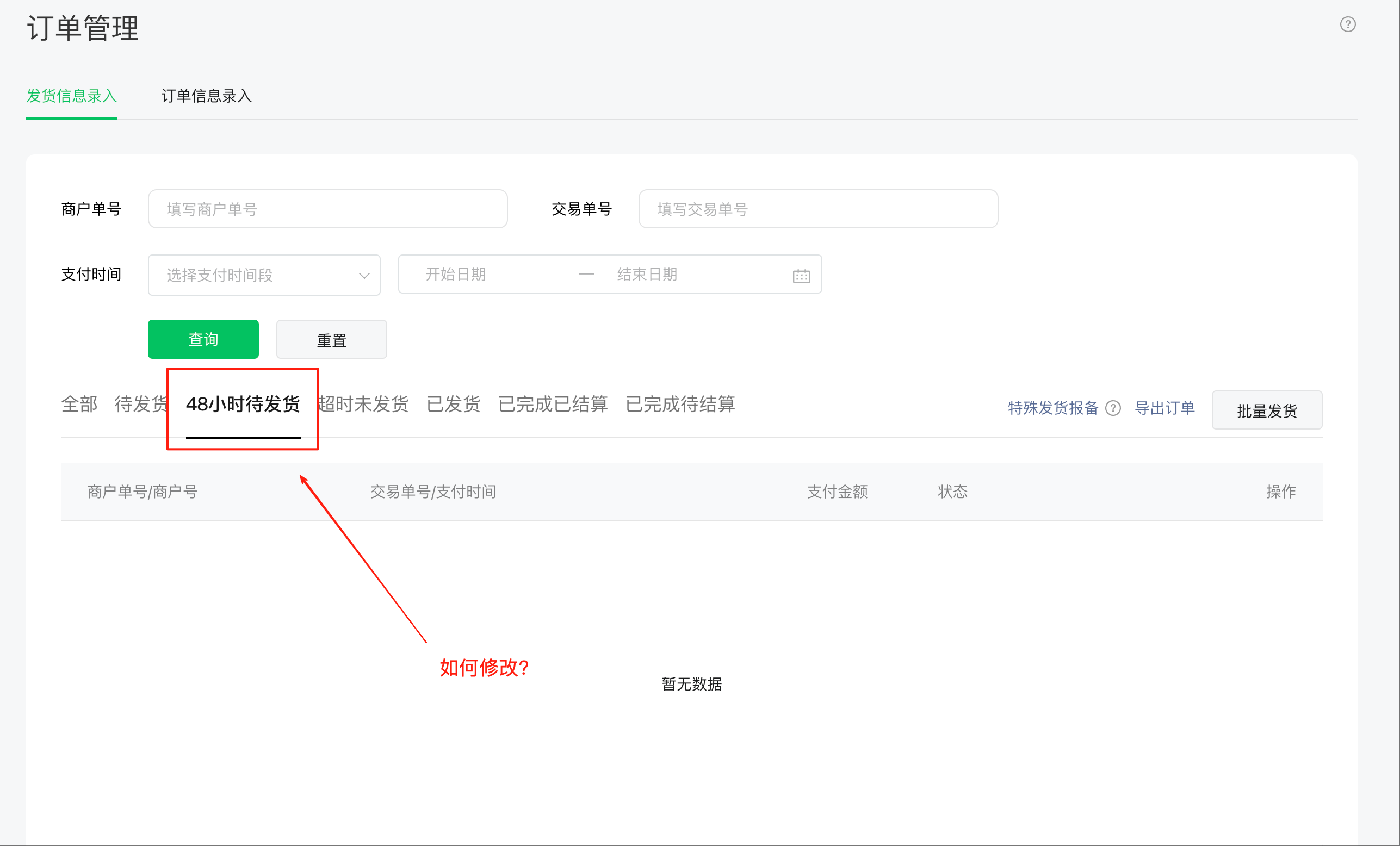Show 全部 orders tab
The image size is (1400, 846).
[79, 405]
